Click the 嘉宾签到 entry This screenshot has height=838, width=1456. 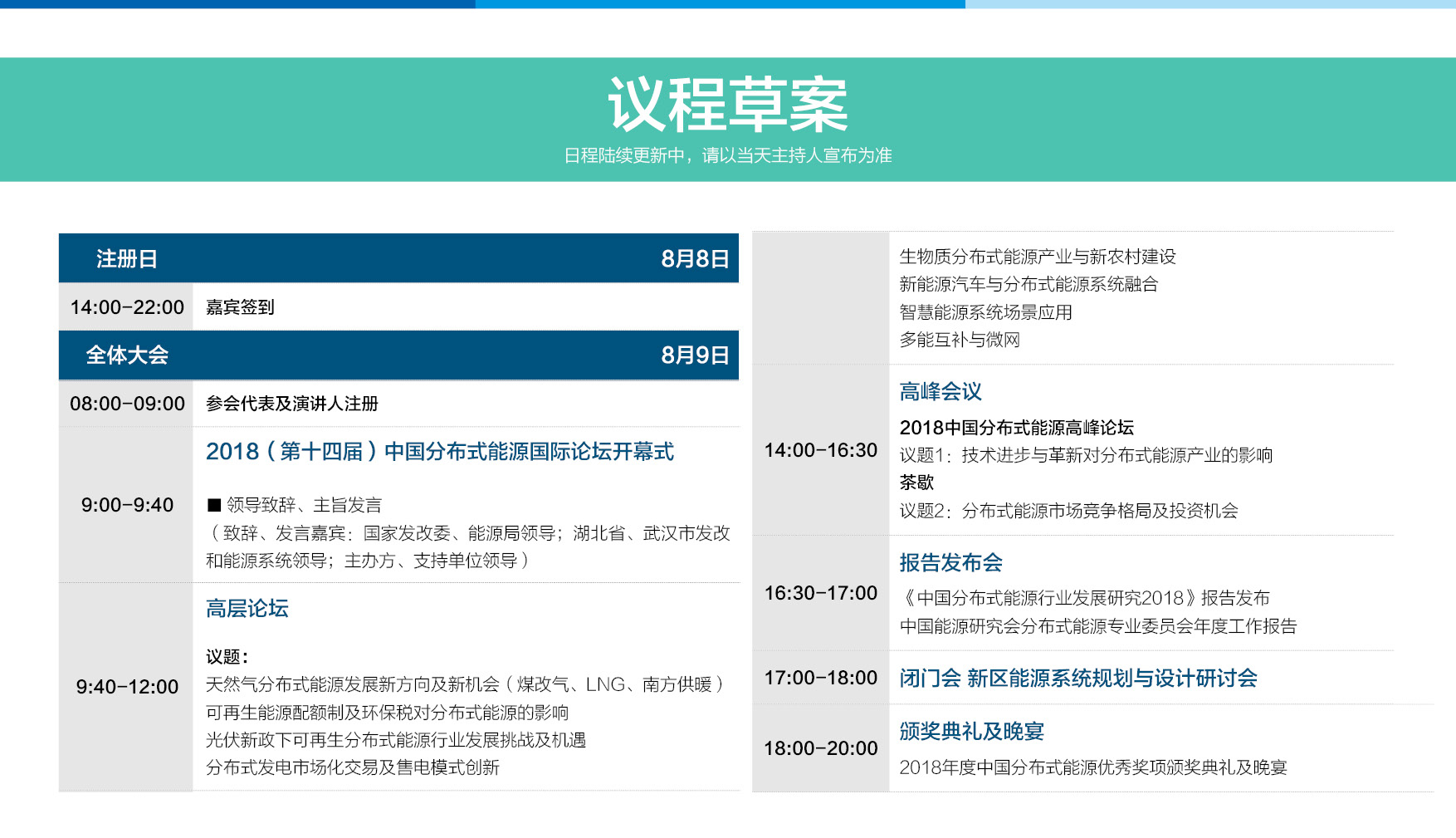(x=240, y=307)
